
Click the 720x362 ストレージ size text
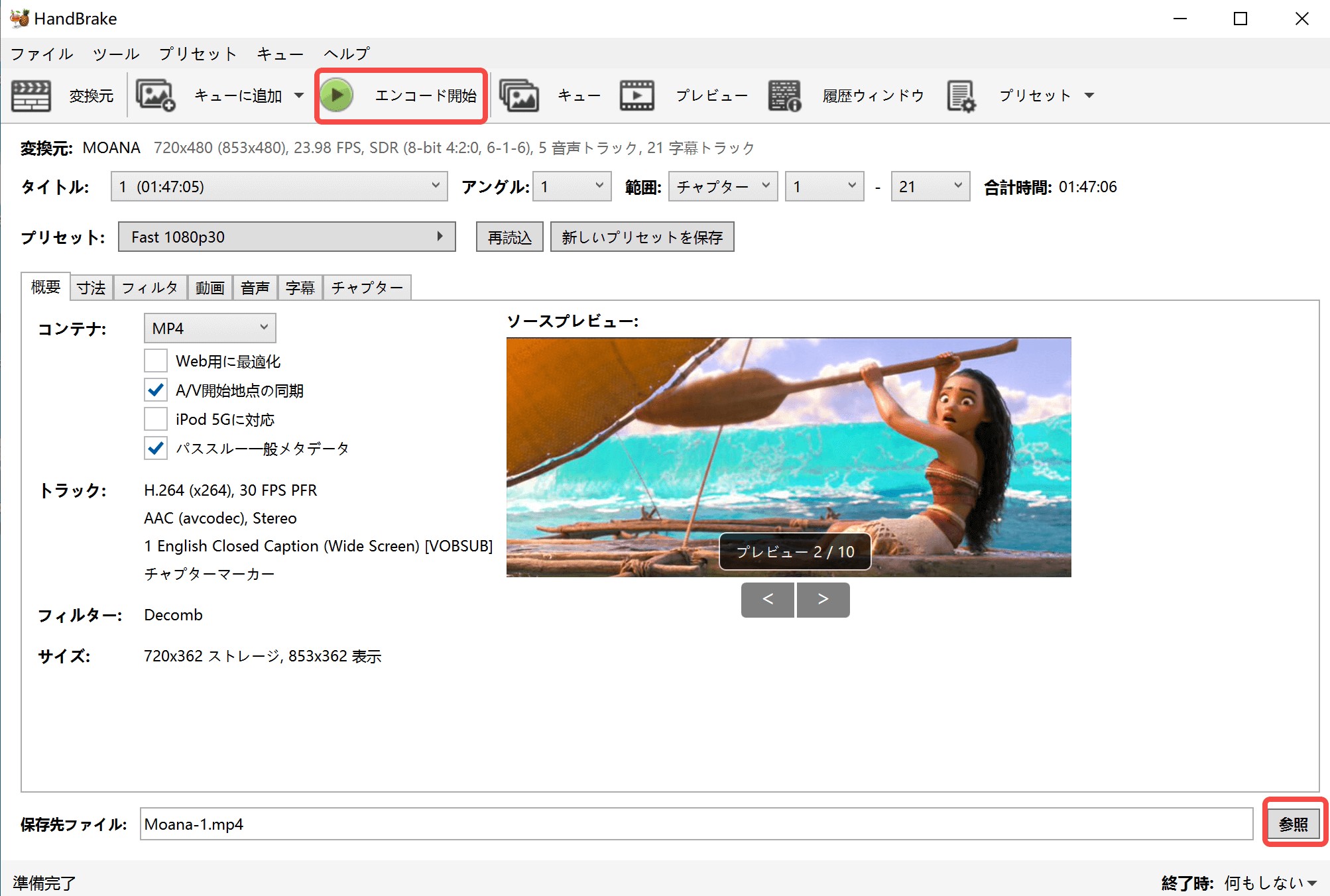[263, 655]
